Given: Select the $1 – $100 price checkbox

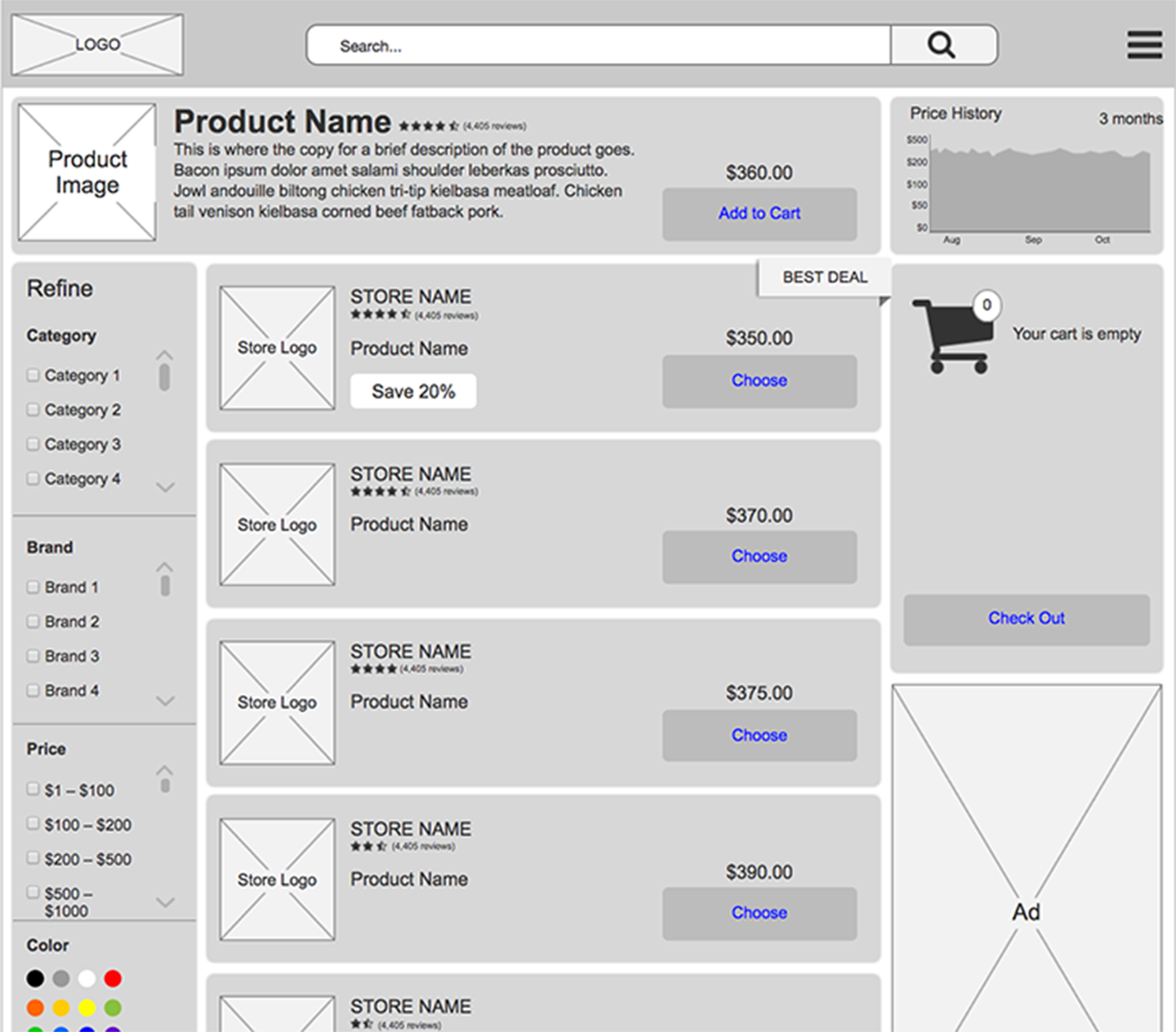Looking at the screenshot, I should [33, 789].
